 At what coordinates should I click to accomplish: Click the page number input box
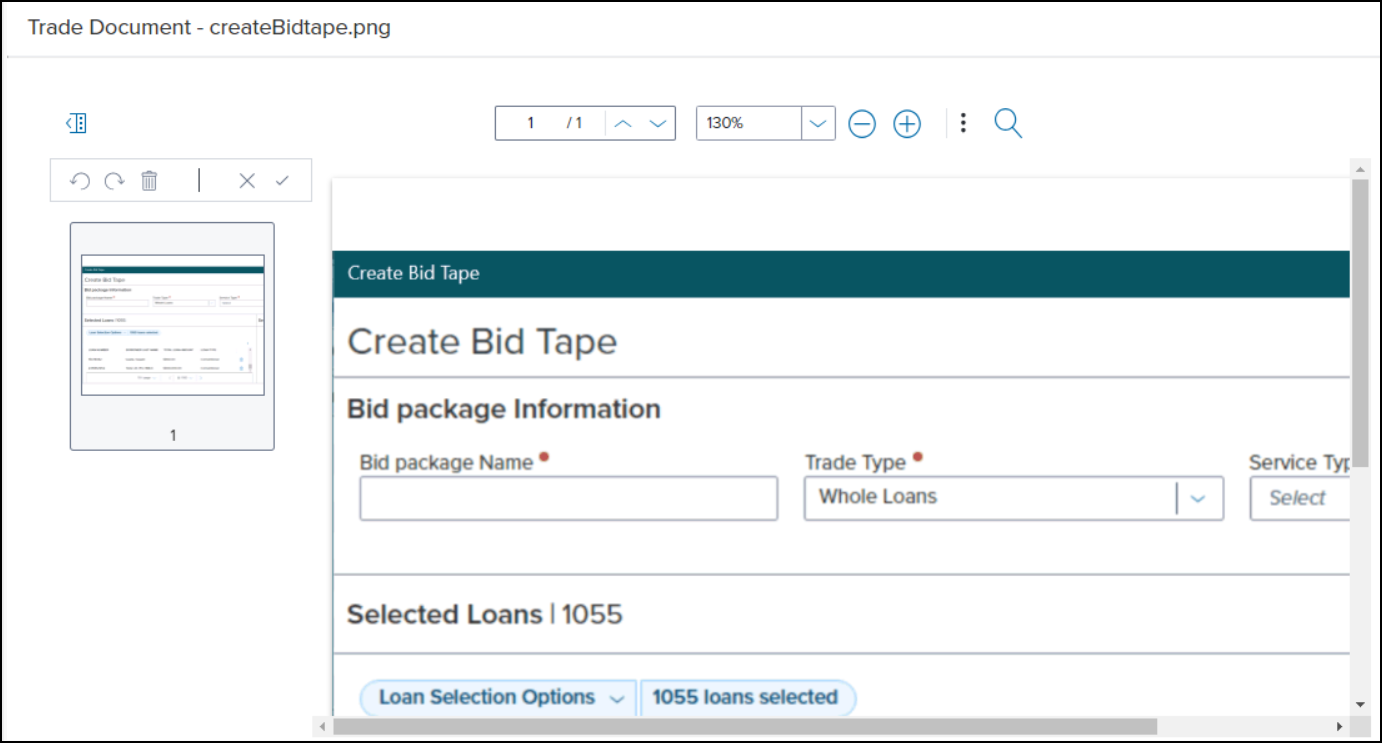(531, 123)
